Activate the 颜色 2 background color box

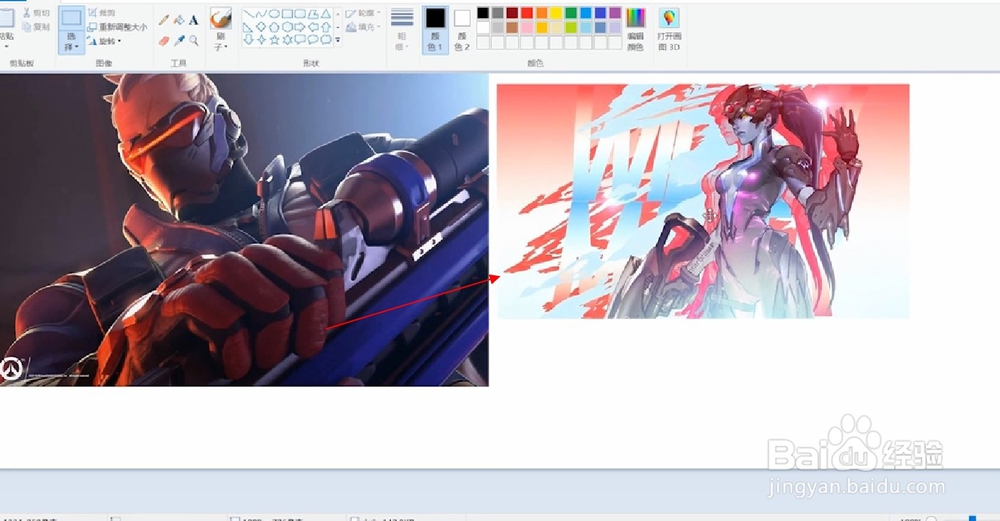(462, 30)
